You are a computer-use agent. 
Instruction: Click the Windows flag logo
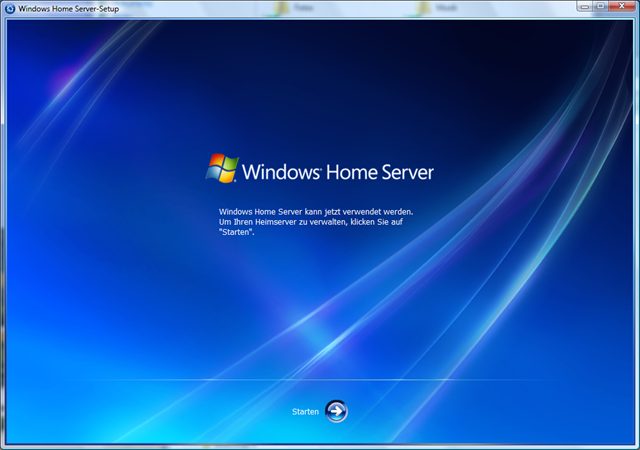[222, 168]
